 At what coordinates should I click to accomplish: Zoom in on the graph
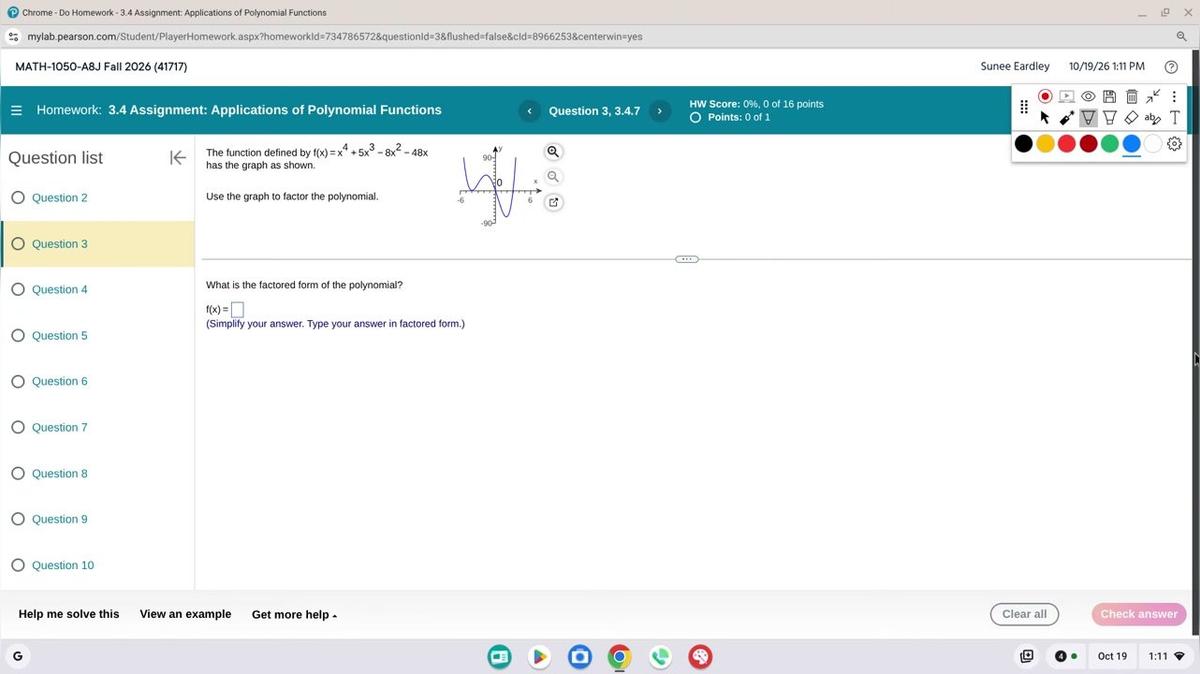[x=553, y=152]
